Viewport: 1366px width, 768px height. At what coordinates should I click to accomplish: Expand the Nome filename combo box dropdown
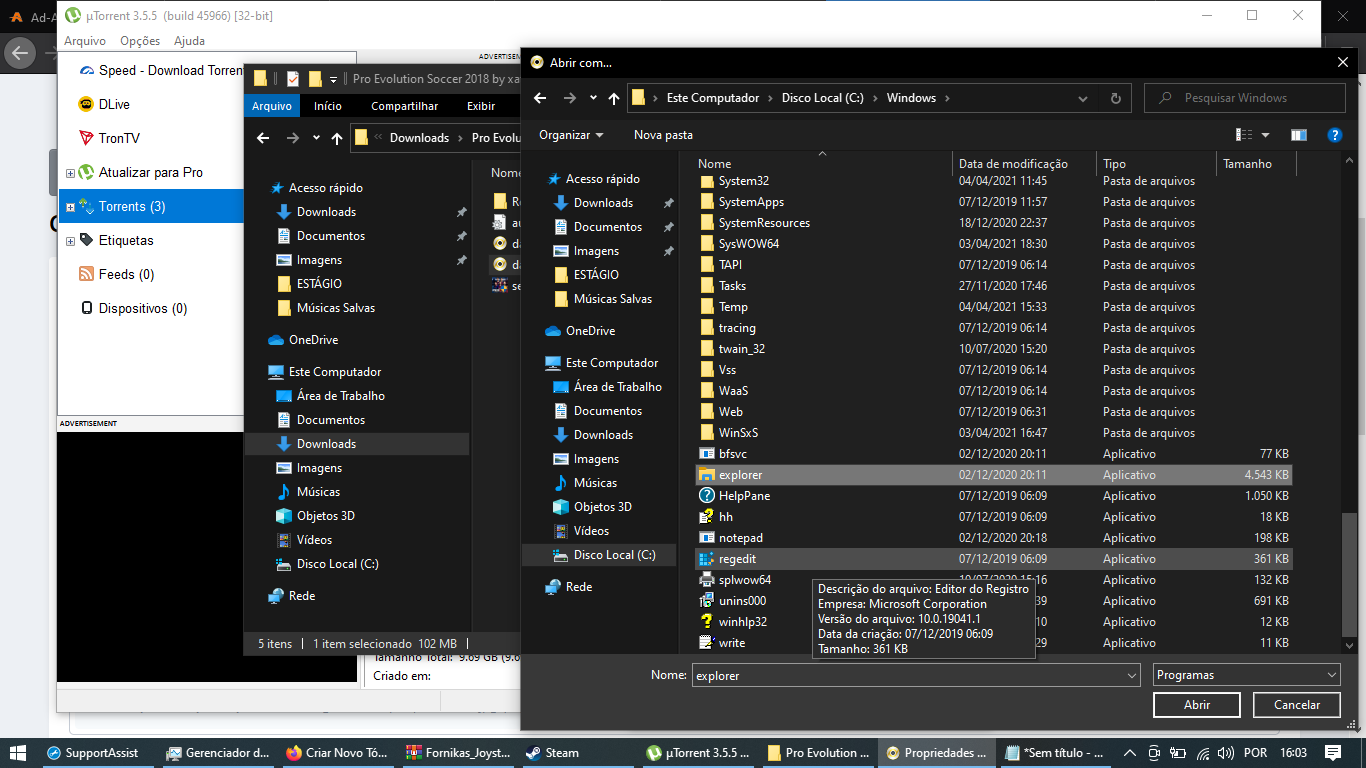(1131, 675)
